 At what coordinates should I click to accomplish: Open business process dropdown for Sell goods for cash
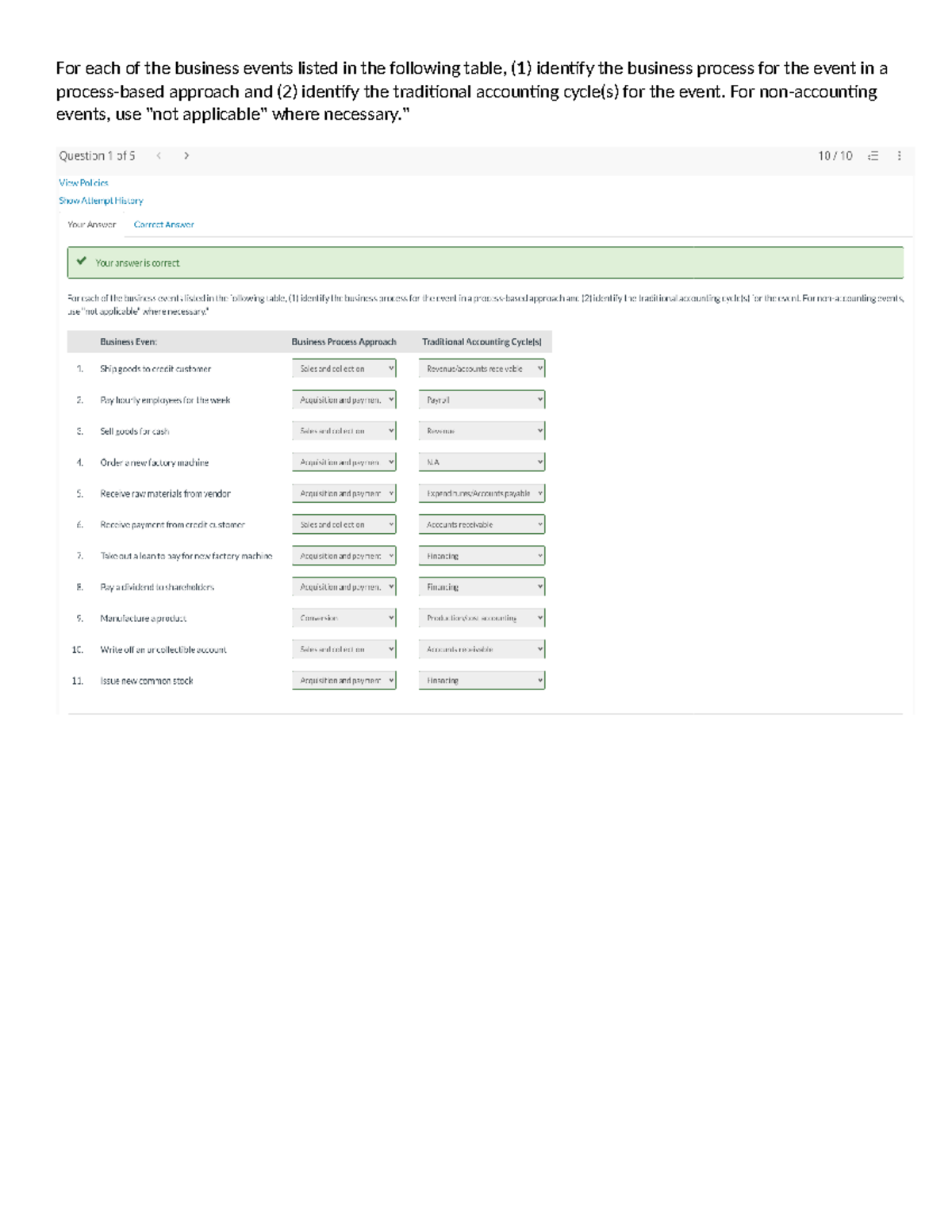[344, 431]
